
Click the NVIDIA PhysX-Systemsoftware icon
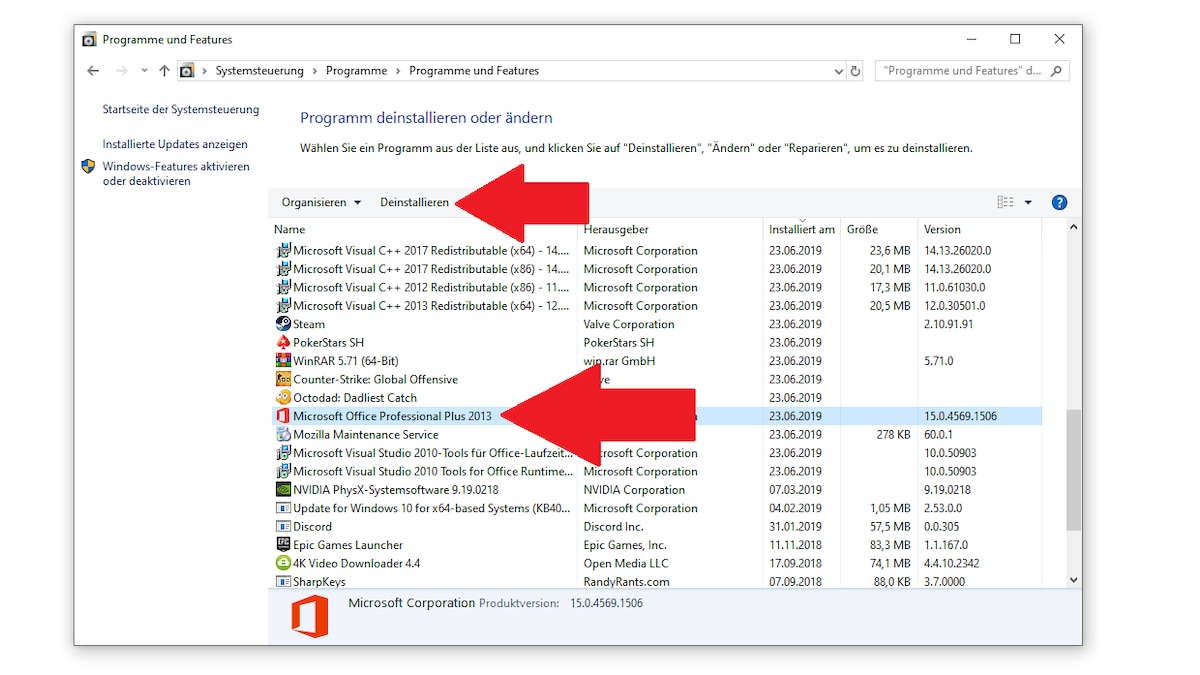[x=283, y=489]
